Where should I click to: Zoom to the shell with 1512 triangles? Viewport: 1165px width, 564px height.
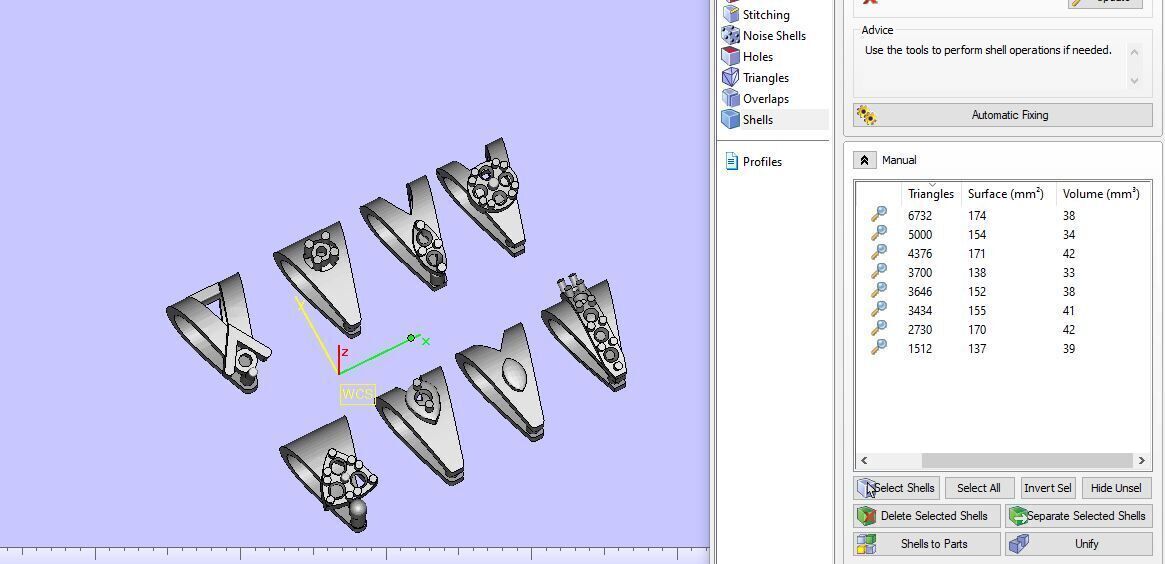[x=878, y=349]
